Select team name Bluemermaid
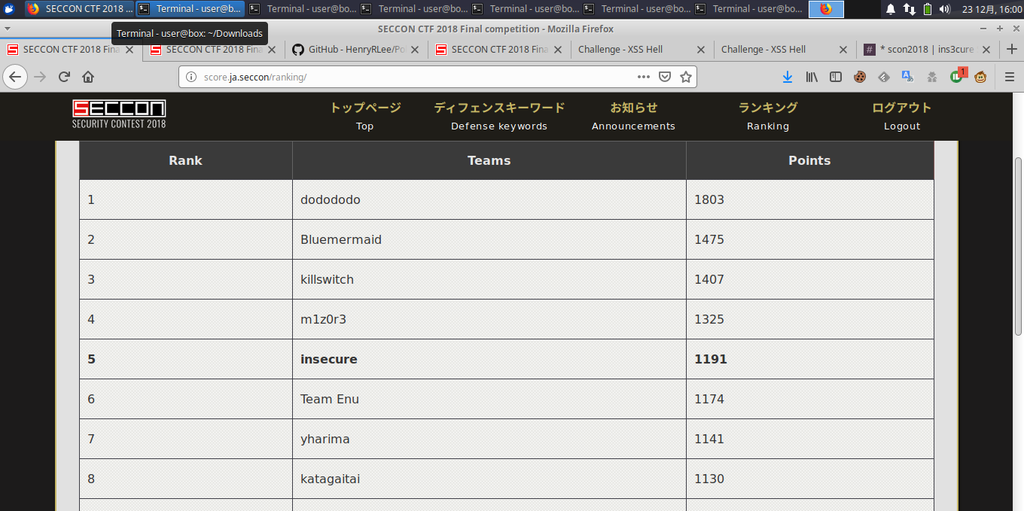1024x511 pixels. click(x=341, y=240)
